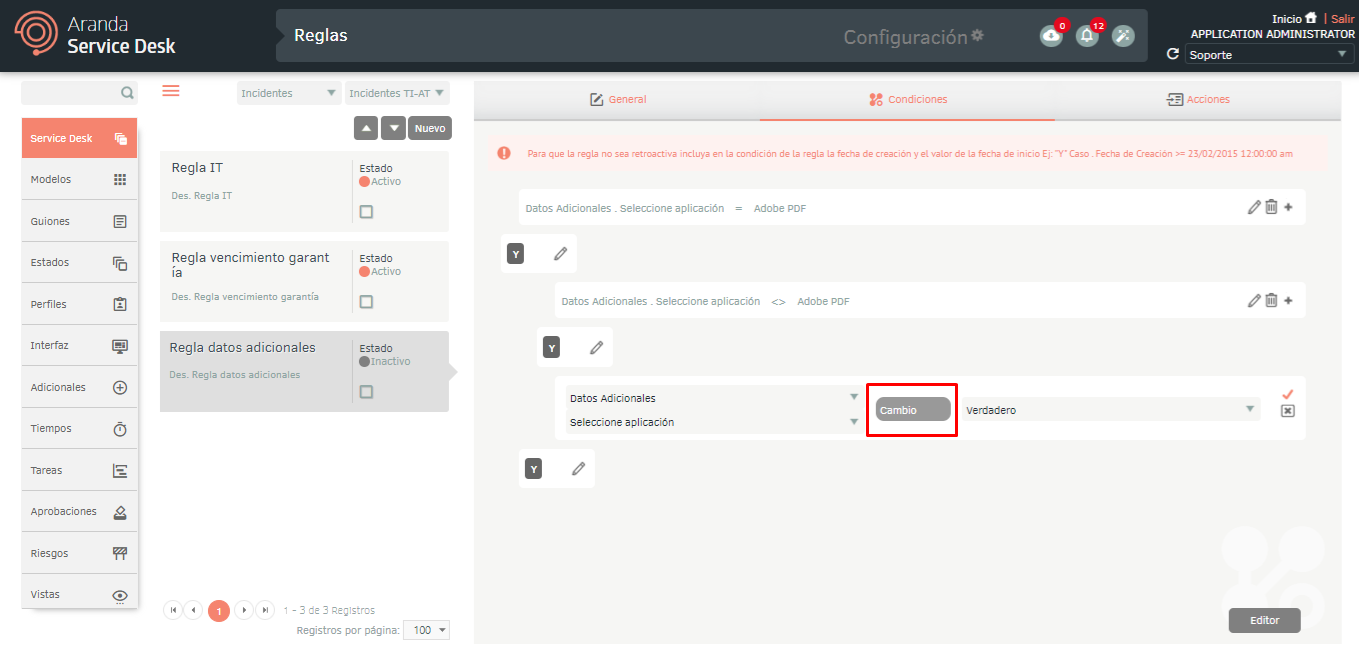Image resolution: width=1359 pixels, height=646 pixels.
Task: Open Aprobaciones in sidebar
Action: click(x=79, y=511)
